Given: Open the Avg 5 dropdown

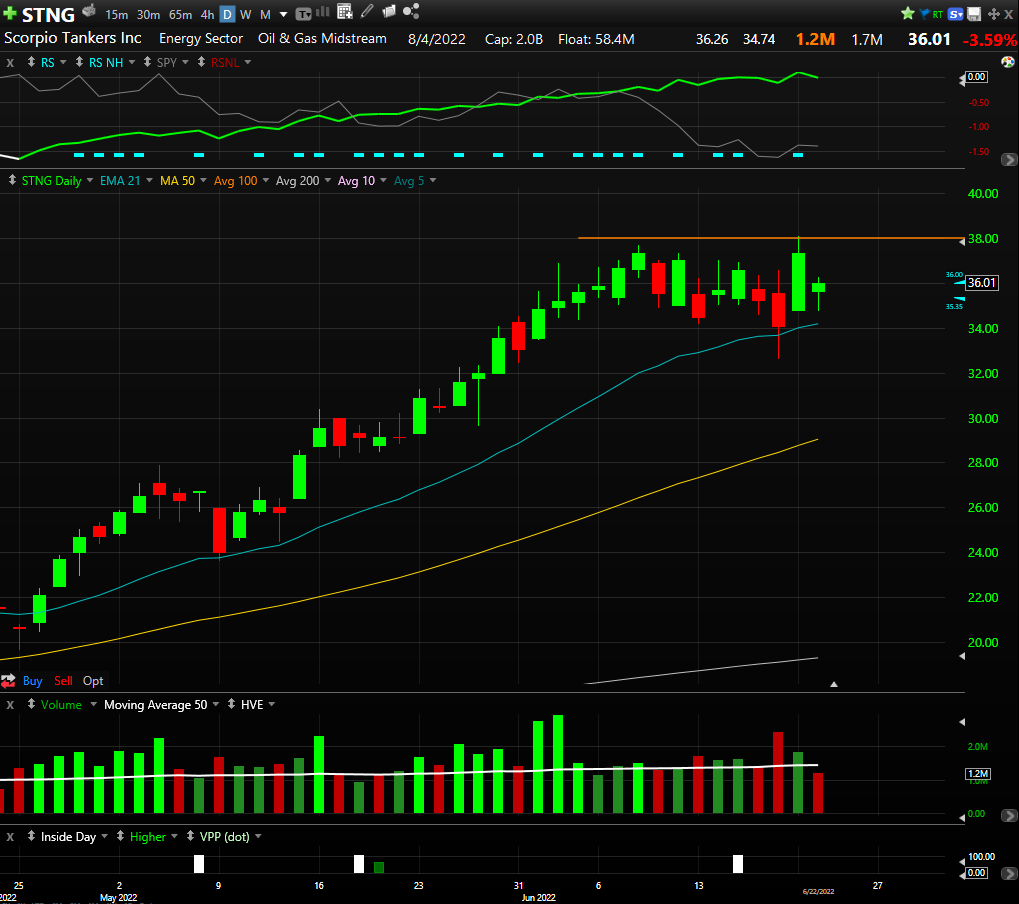Looking at the screenshot, I should (433, 181).
